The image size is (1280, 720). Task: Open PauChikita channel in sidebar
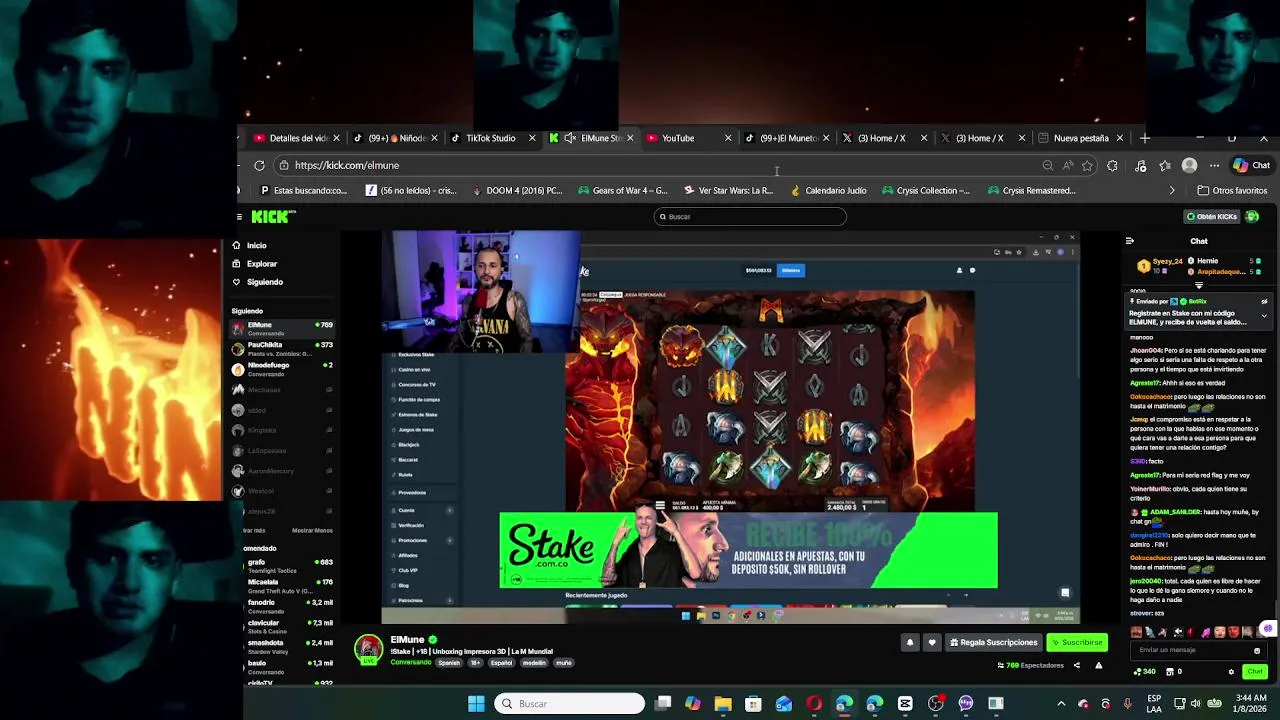pos(283,348)
